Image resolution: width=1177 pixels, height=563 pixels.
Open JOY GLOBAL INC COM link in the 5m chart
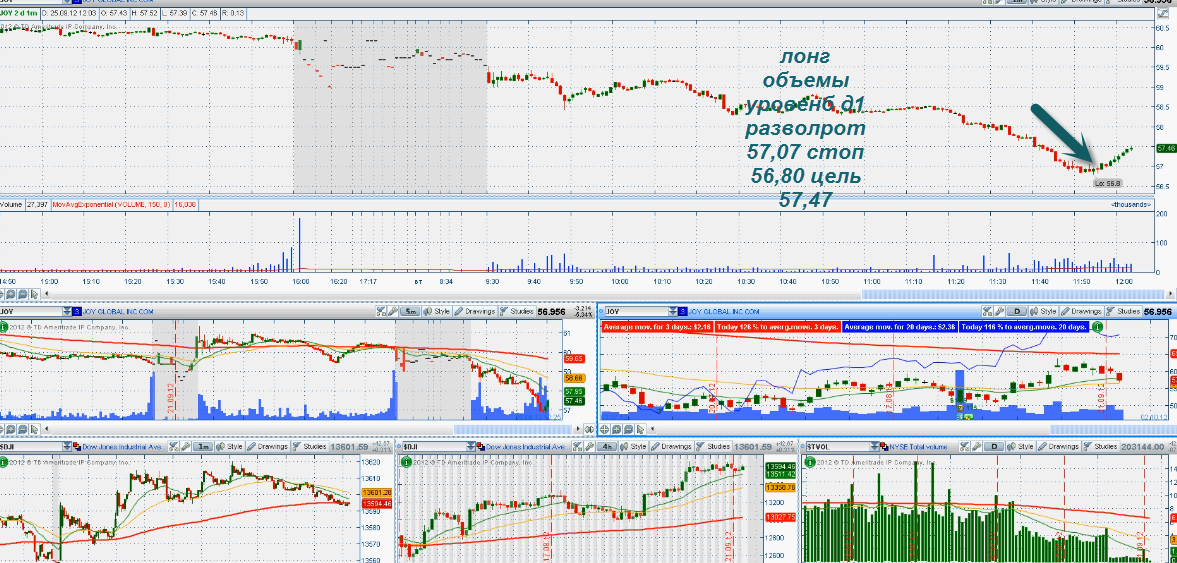(x=119, y=312)
